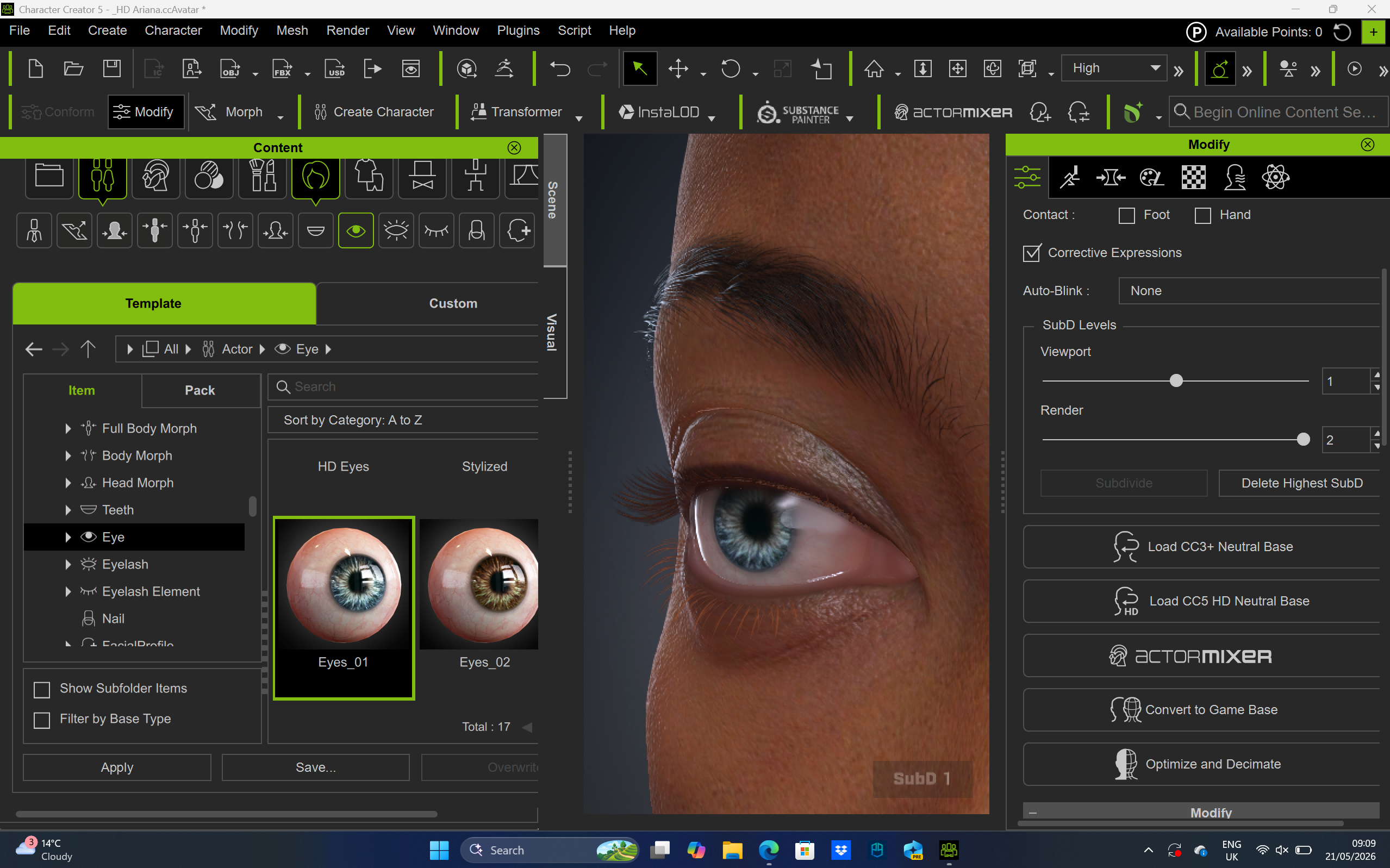This screenshot has width=1390, height=868.
Task: Click the FBX export icon
Action: tap(282, 69)
